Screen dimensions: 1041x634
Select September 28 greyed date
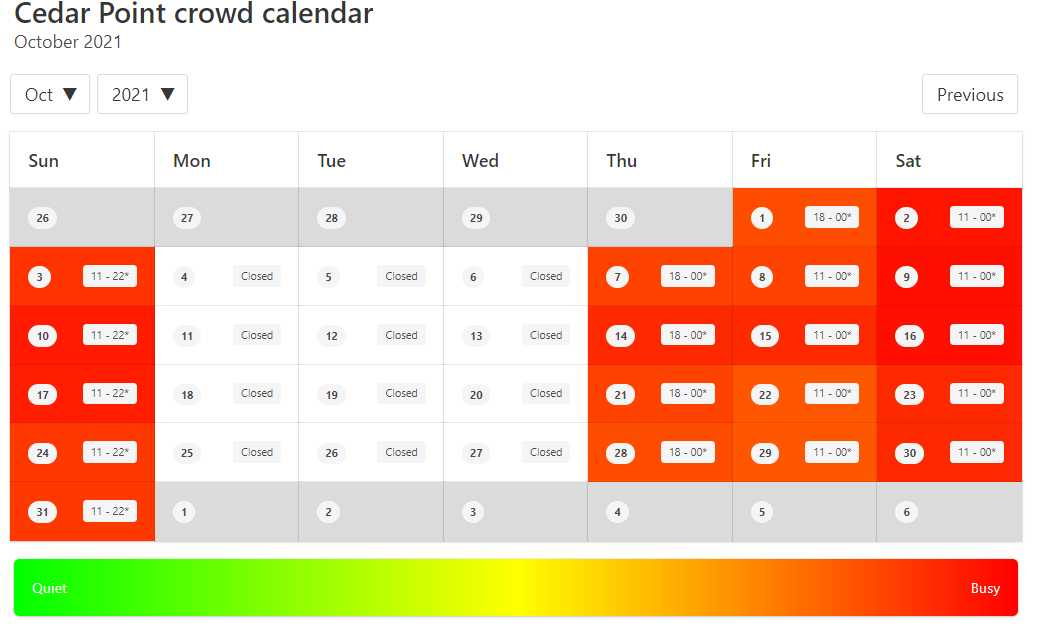(331, 218)
